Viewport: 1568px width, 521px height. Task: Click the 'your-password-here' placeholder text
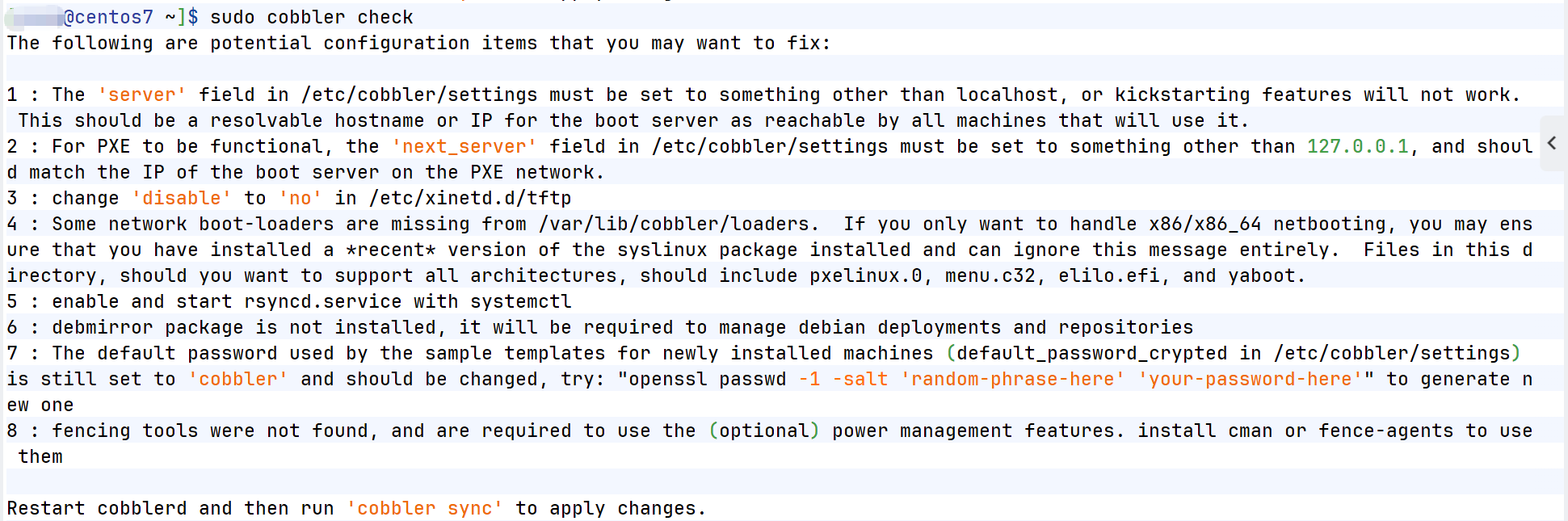(x=1250, y=379)
